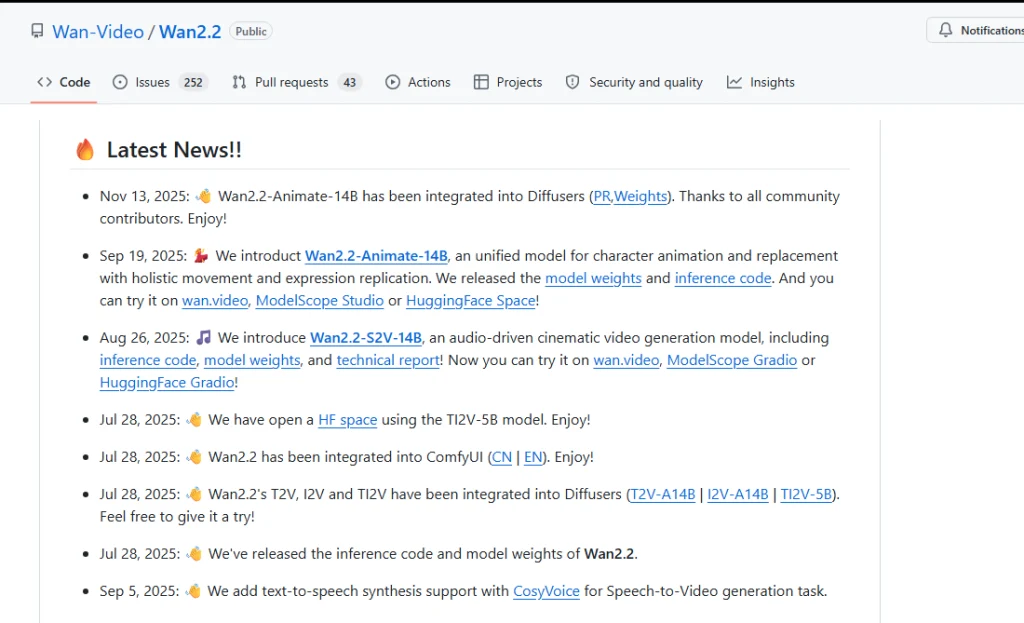1024x623 pixels.
Task: Open the technical report link
Action: [x=388, y=360]
